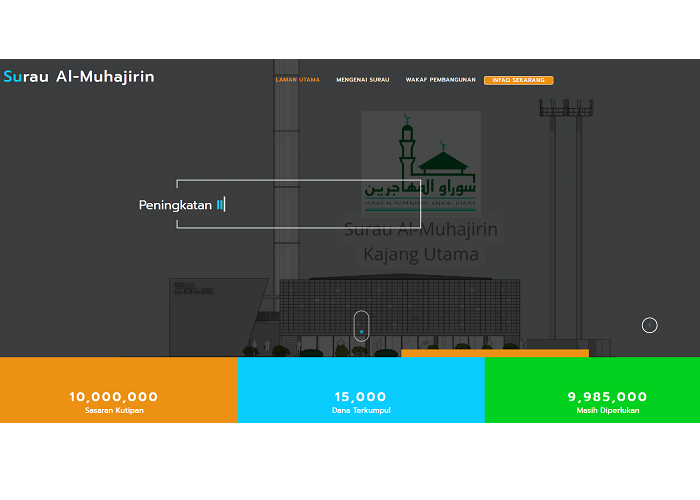Open the Laman Utama menu item
700x500 pixels.
(297, 80)
